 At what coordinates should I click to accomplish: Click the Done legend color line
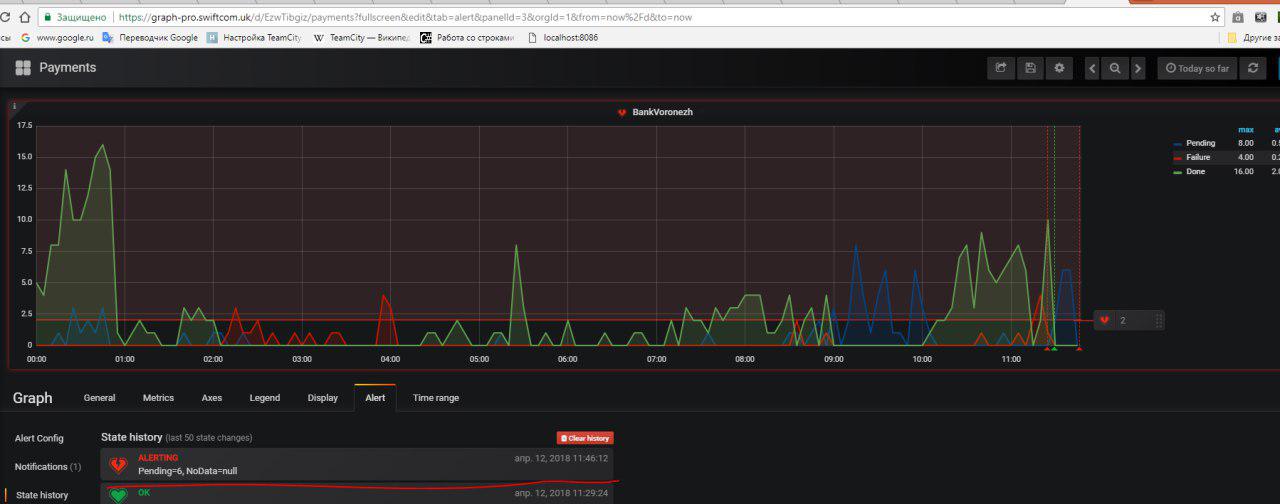1178,171
